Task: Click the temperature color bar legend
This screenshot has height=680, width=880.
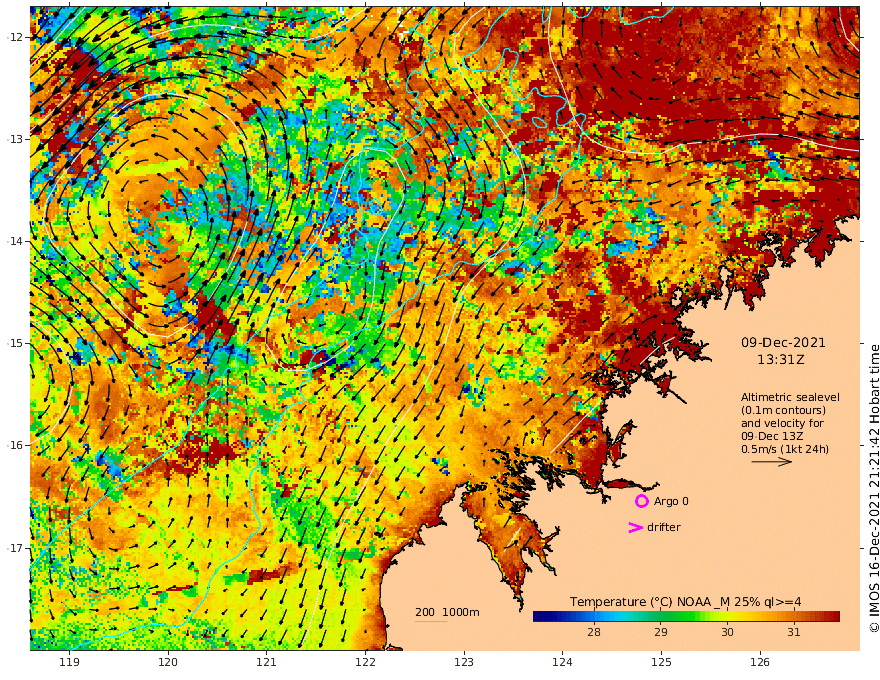Action: click(x=686, y=616)
